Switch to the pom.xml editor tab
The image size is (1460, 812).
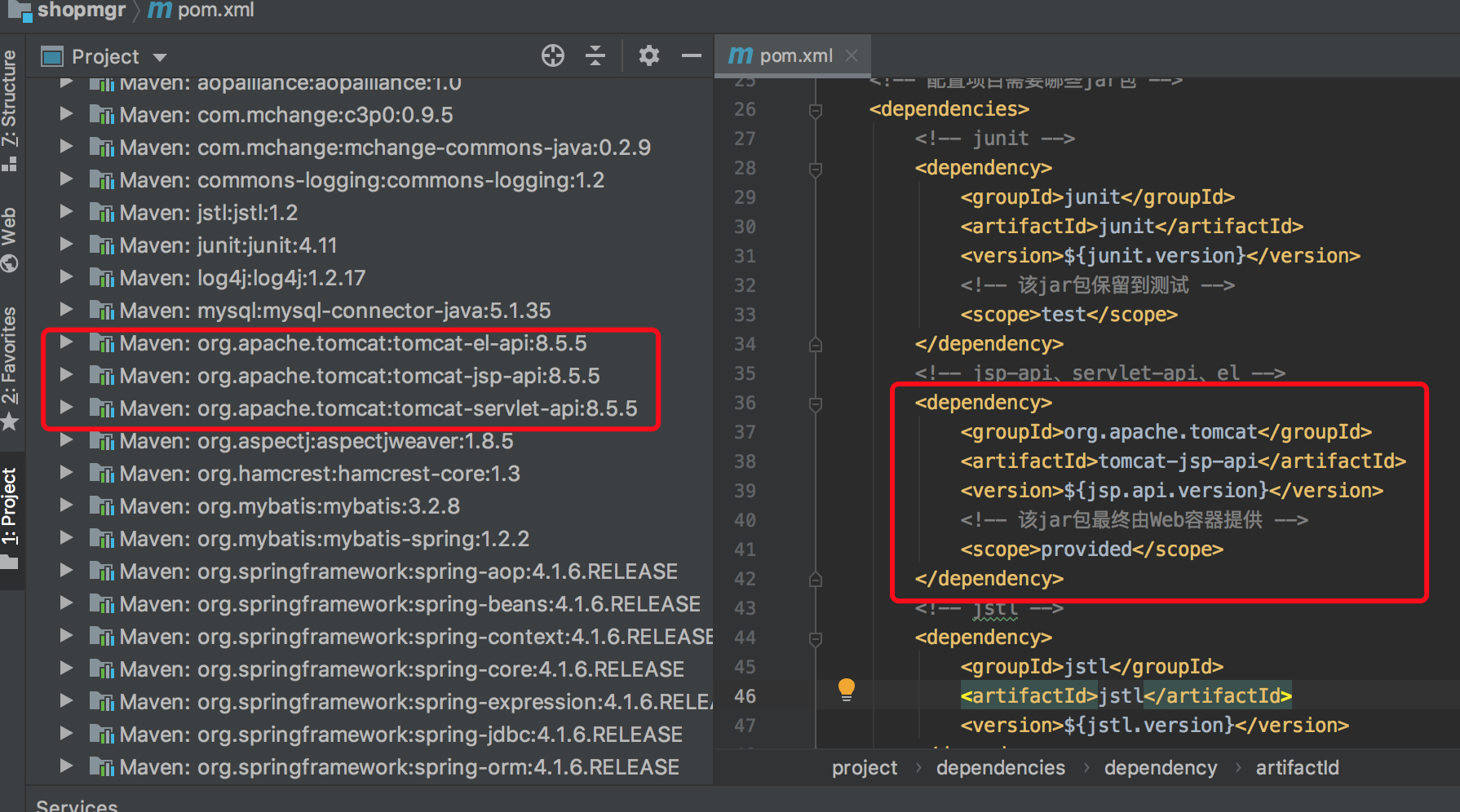point(793,55)
